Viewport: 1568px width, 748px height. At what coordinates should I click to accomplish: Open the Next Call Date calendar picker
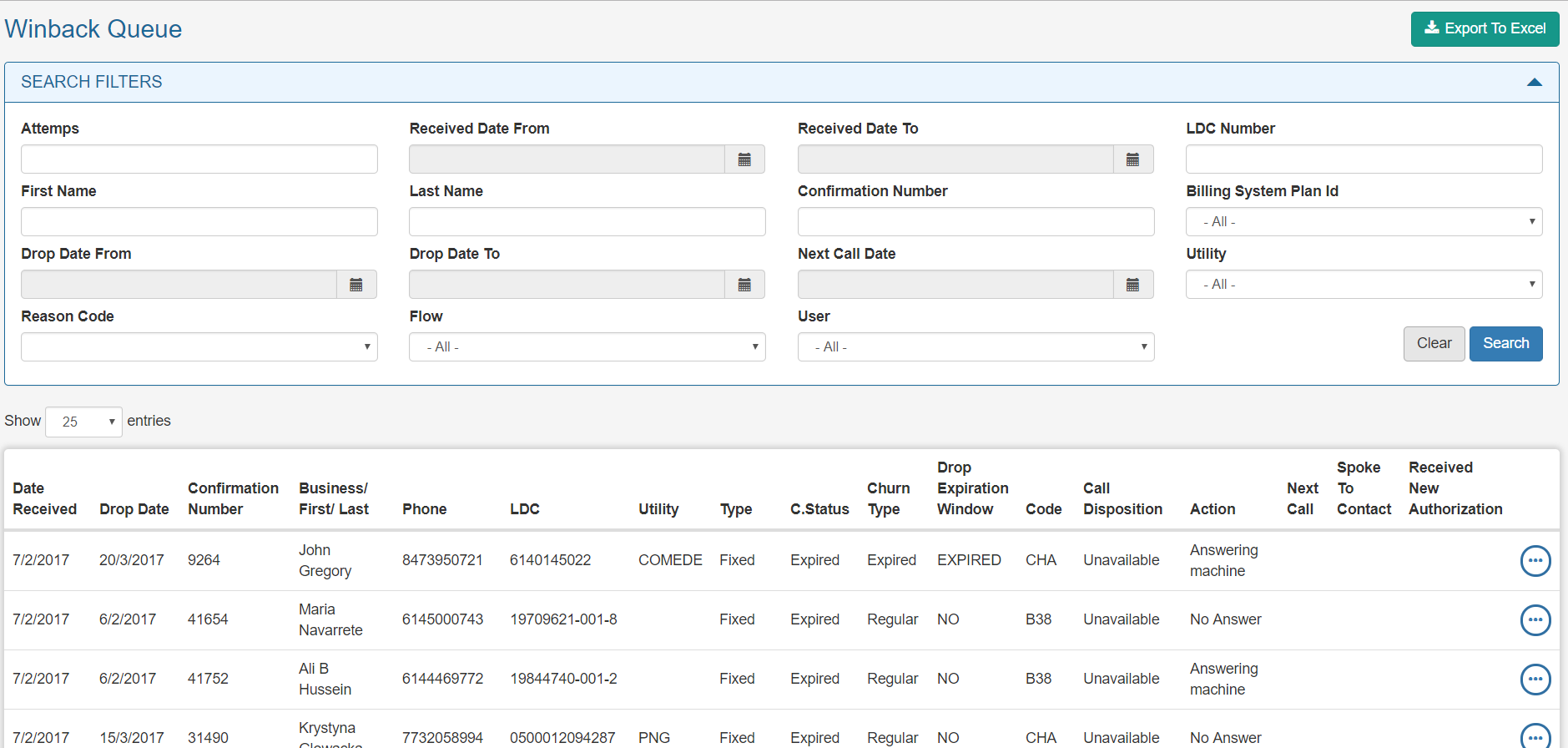point(1133,285)
